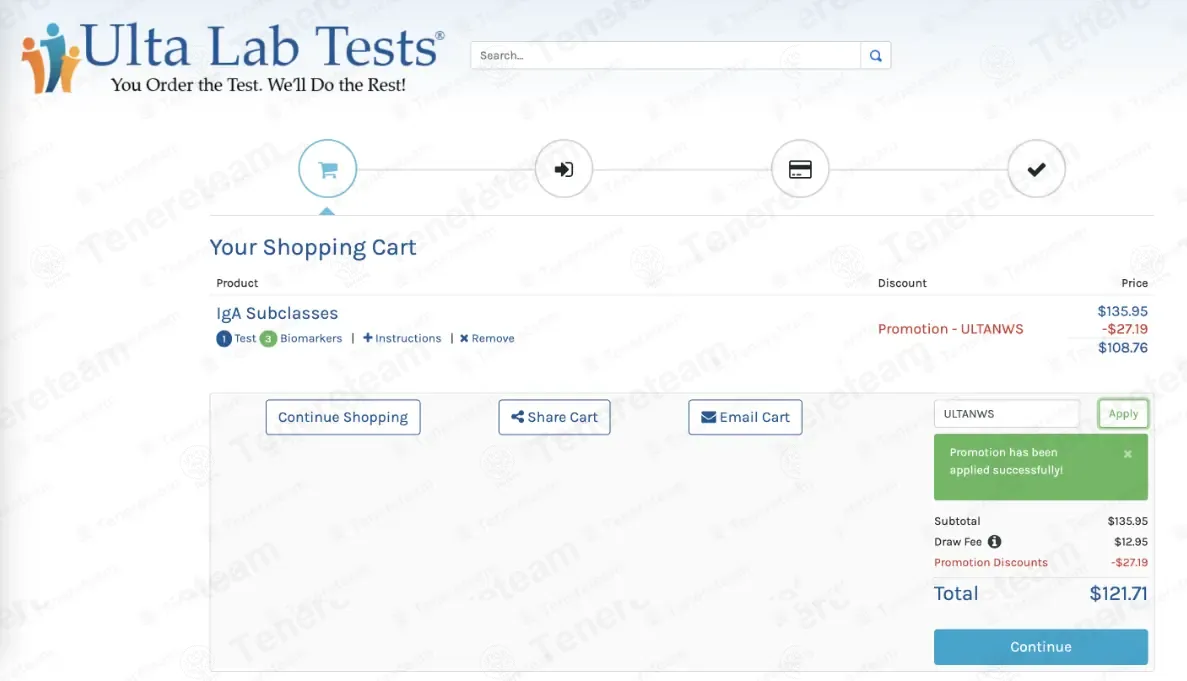
Task: Select the credit card payment step icon
Action: pyautogui.click(x=800, y=170)
